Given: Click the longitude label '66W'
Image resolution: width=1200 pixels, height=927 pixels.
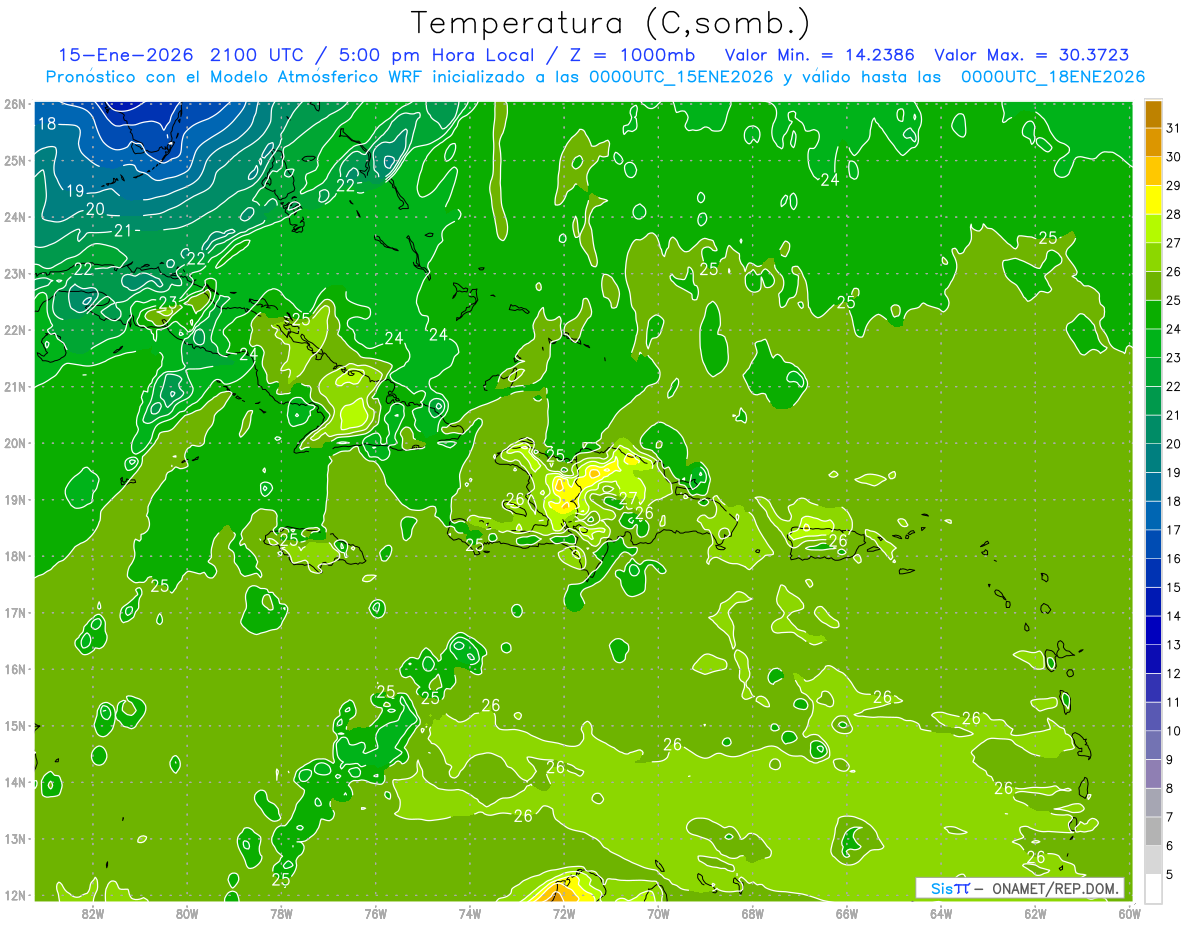Looking at the screenshot, I should (x=847, y=913).
